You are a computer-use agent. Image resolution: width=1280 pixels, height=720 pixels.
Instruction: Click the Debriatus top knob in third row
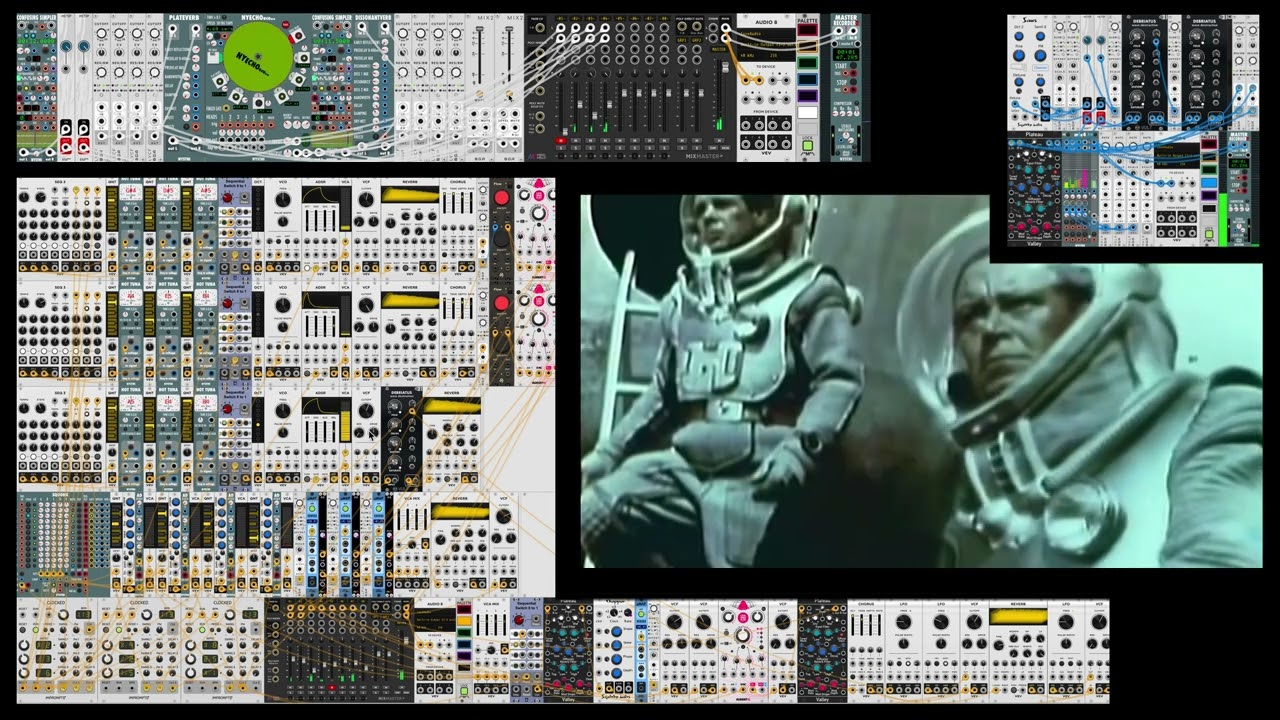click(x=394, y=406)
